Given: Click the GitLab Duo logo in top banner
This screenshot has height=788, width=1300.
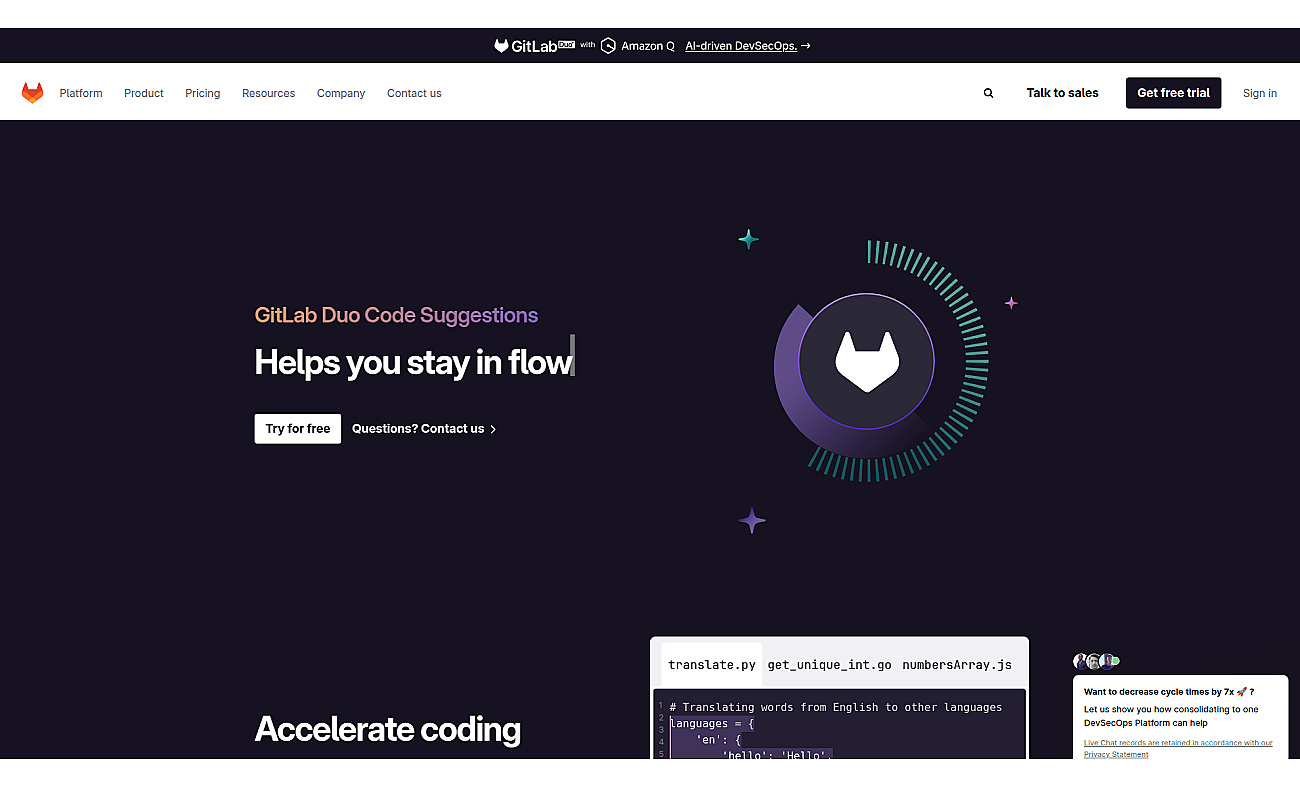Looking at the screenshot, I should pos(534,46).
